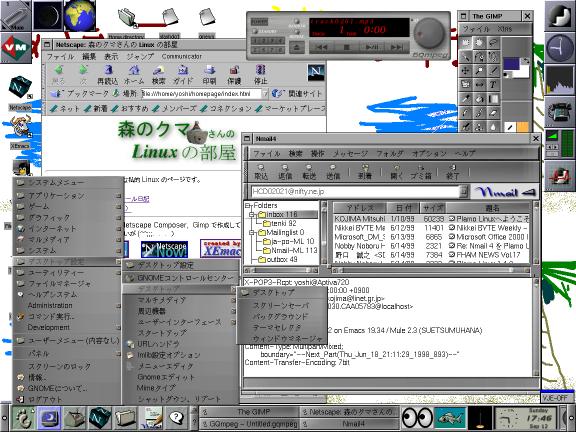The width and height of the screenshot is (576, 432).
Task: Select the rectangular selection tool in GIMP
Action: pyautogui.click(x=465, y=43)
